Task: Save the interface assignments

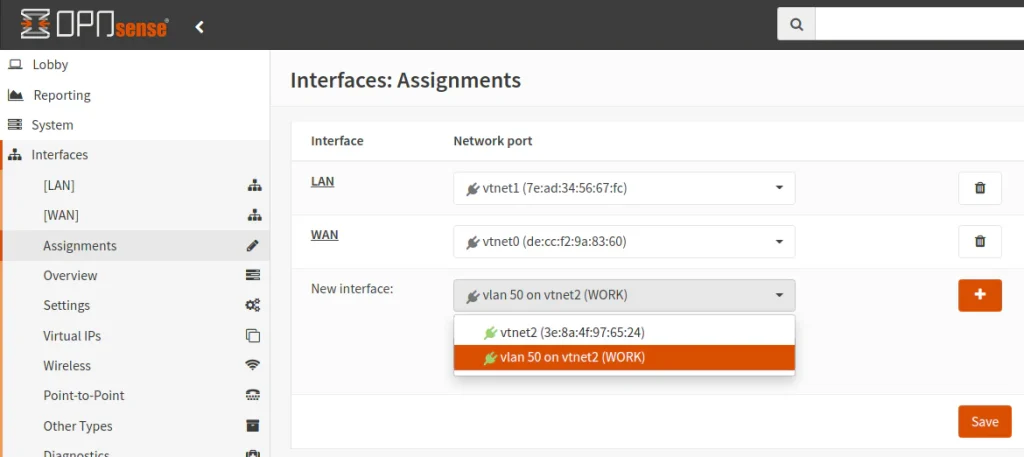Action: 984,421
